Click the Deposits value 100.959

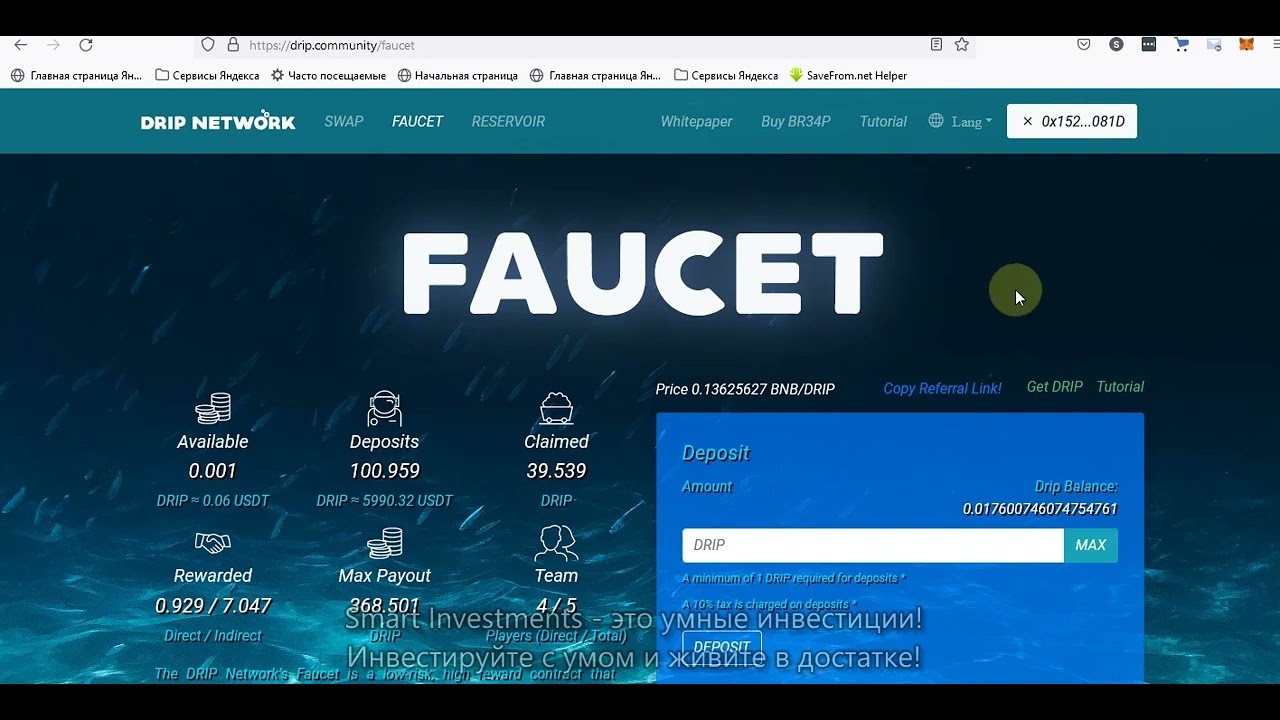(x=384, y=471)
